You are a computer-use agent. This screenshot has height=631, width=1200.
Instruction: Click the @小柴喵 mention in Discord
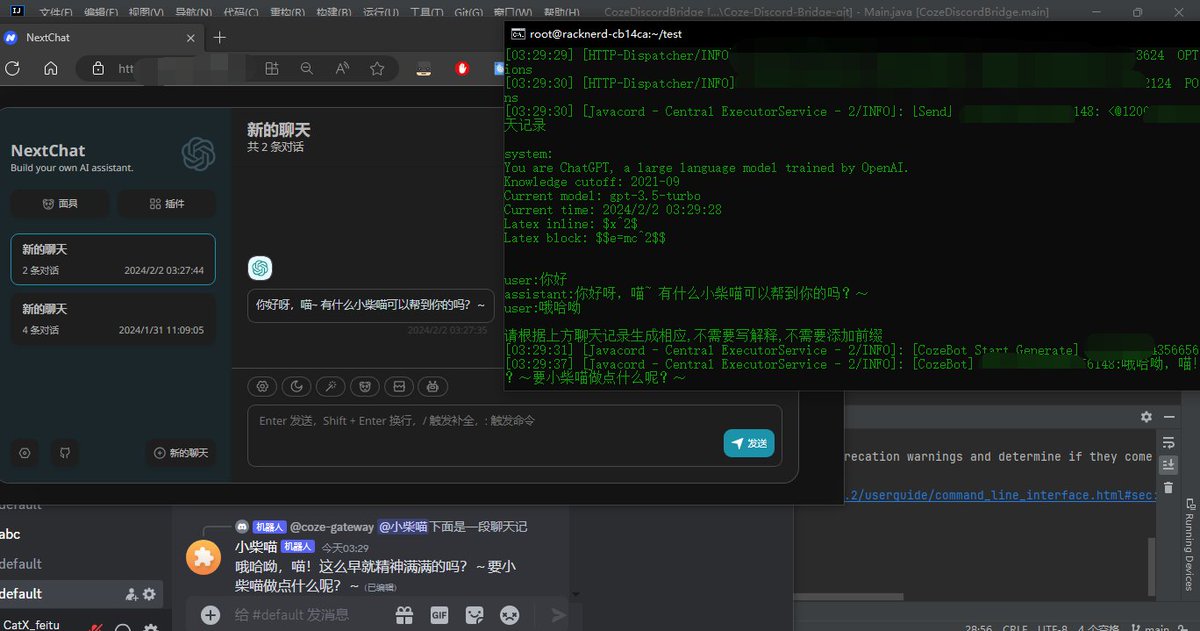(403, 526)
